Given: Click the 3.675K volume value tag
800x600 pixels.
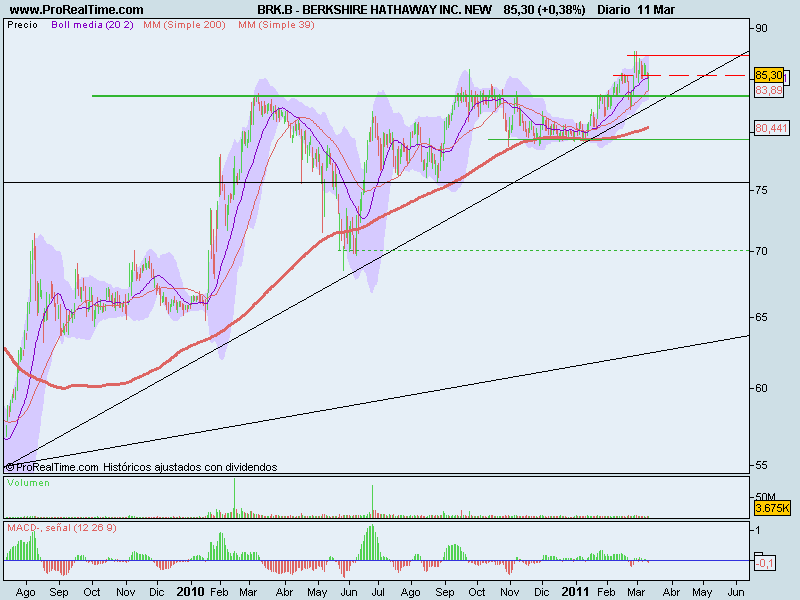Looking at the screenshot, I should pos(772,508).
